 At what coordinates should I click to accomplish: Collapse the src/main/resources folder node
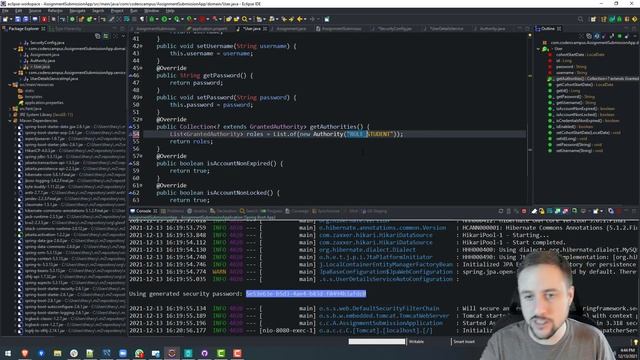[x=10, y=85]
